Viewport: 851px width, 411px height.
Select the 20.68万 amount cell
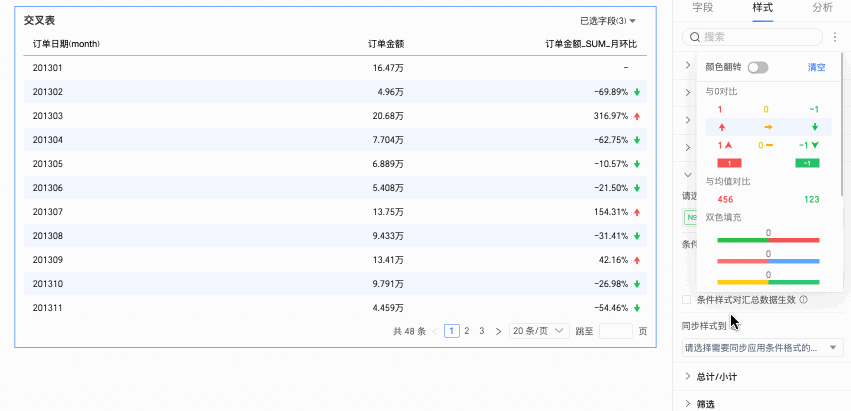coord(386,116)
